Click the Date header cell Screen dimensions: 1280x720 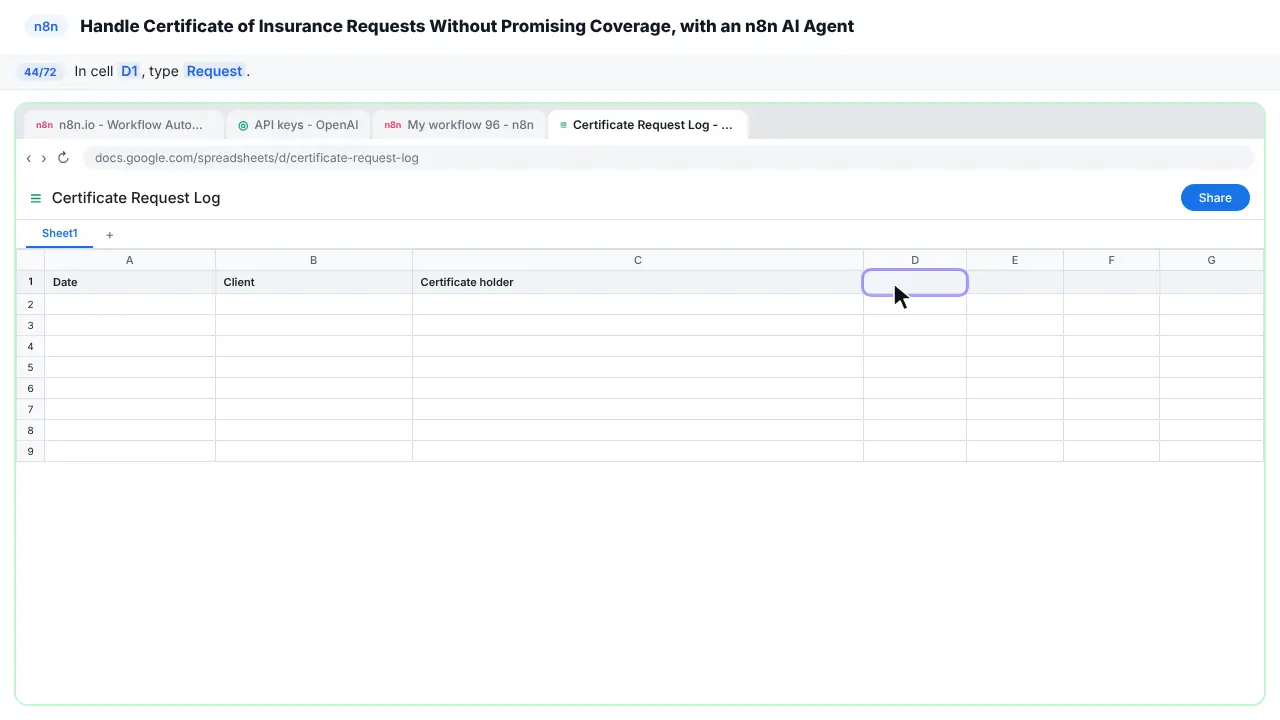130,282
